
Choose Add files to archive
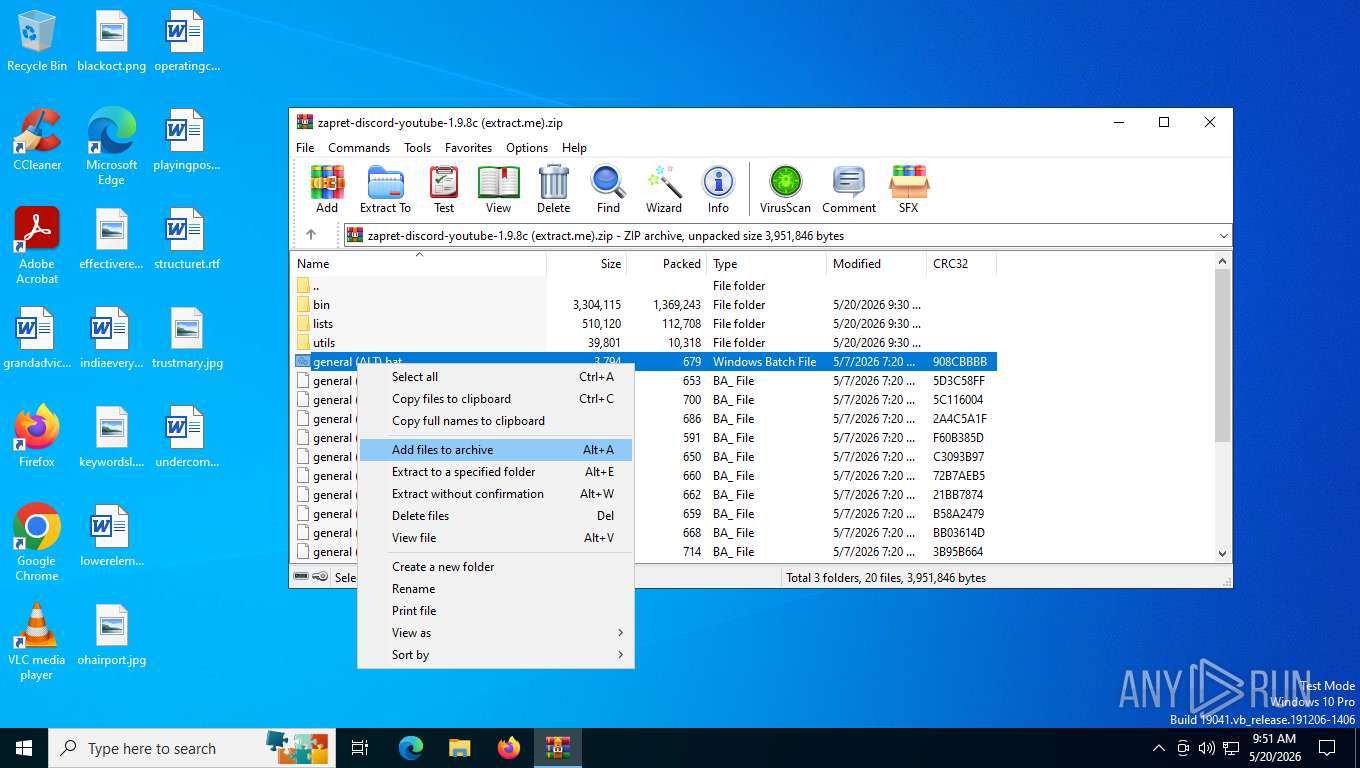496,450
